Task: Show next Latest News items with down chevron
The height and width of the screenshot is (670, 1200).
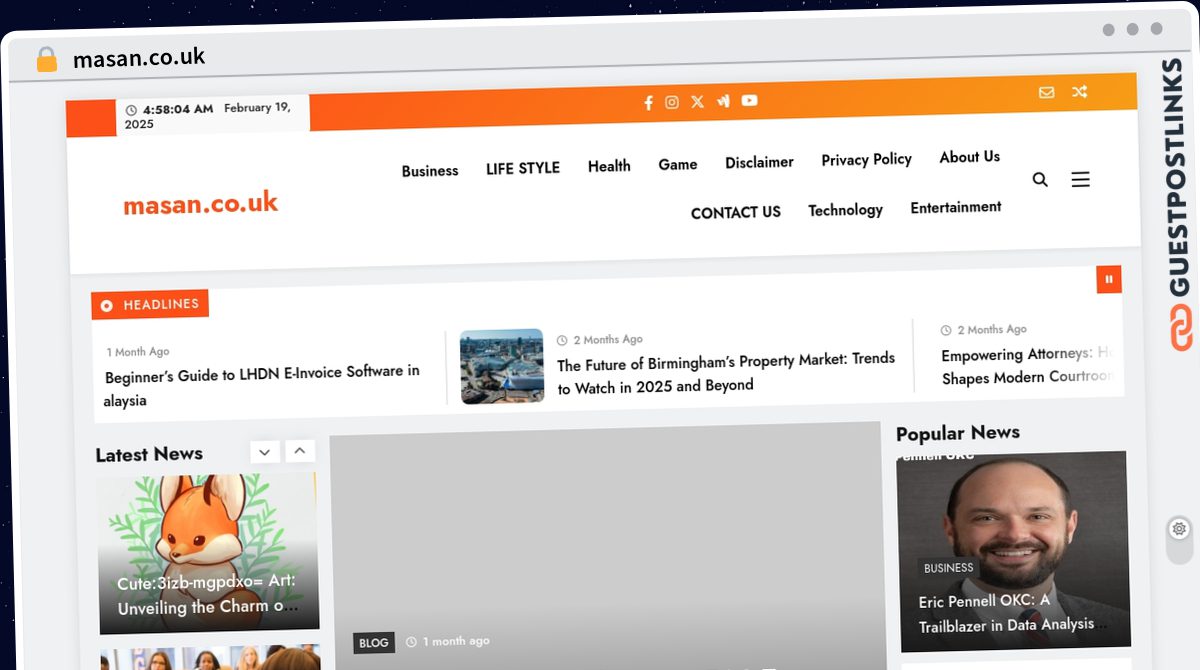Action: point(264,452)
